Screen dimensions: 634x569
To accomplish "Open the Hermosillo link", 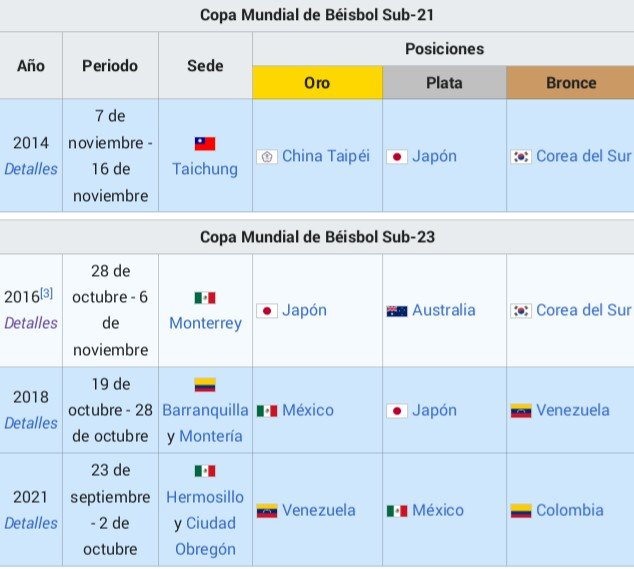I will (x=205, y=497).
